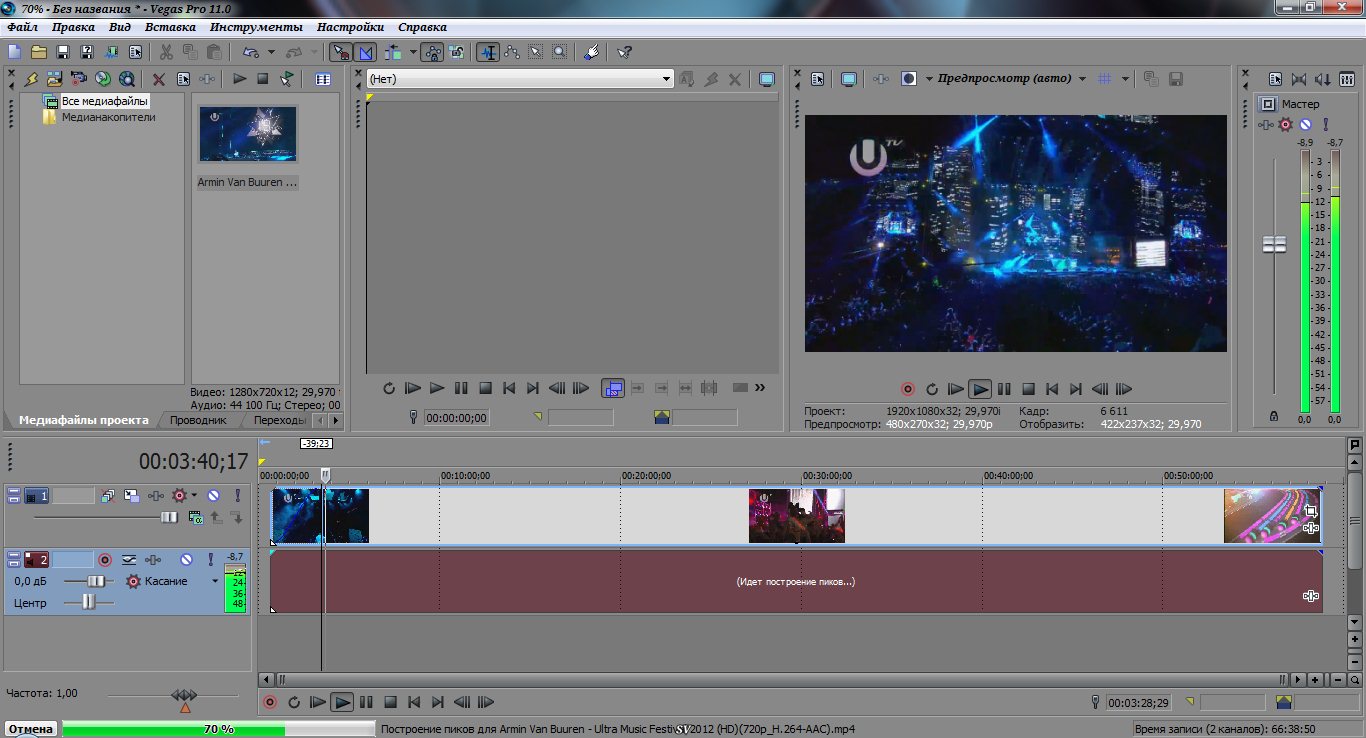The image size is (1366, 738).
Task: Open the Инструменты menu
Action: coord(257,27)
